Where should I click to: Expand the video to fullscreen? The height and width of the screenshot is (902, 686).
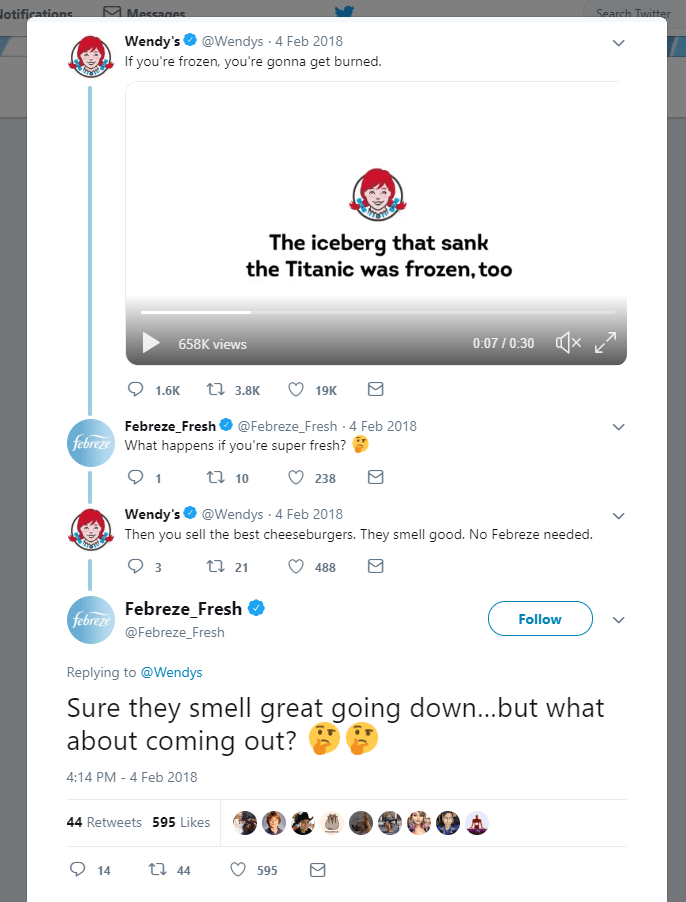pos(605,342)
